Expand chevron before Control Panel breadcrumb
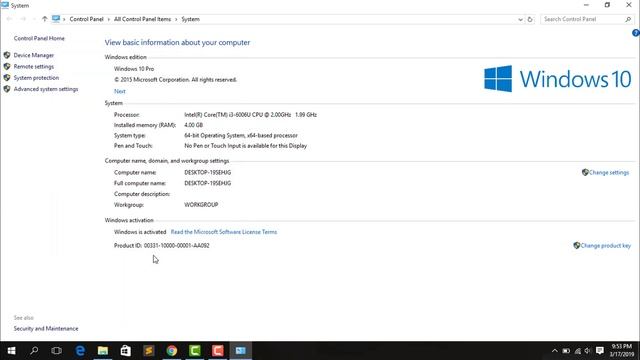This screenshot has height=360, width=640. (64, 19)
